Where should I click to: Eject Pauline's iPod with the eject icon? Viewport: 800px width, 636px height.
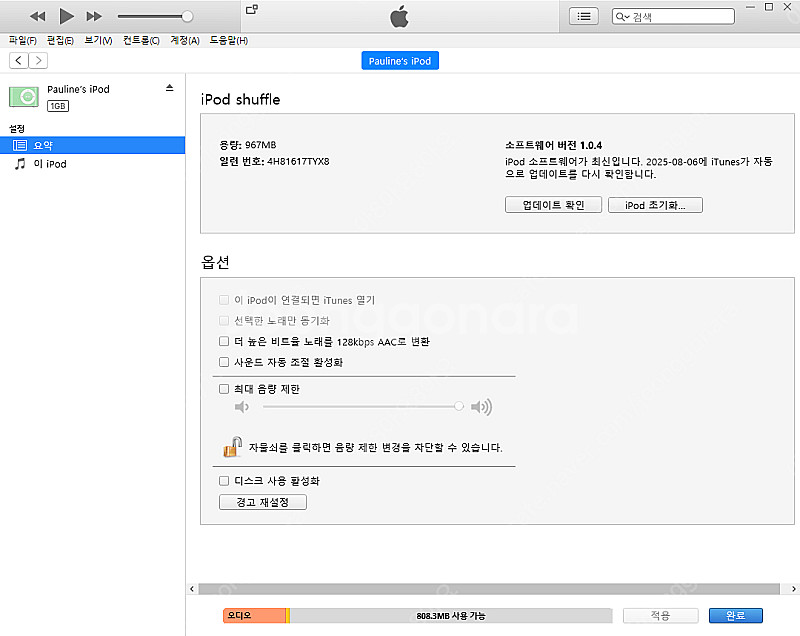169,88
